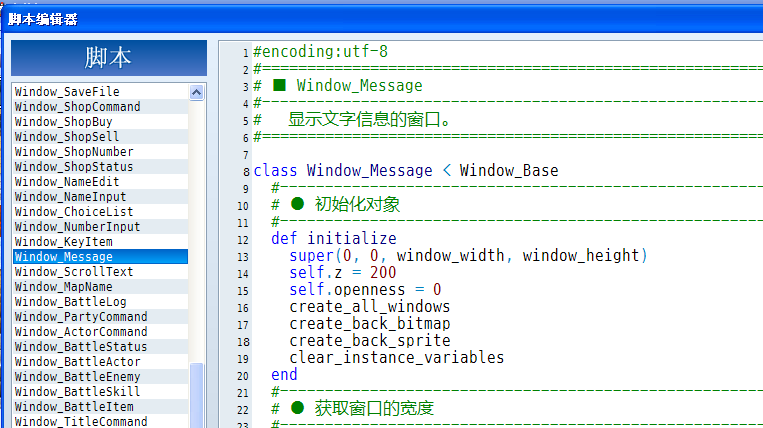Viewport: 763px width, 428px height.
Task: Click the clear_instance_variables code line
Action: coord(397,357)
